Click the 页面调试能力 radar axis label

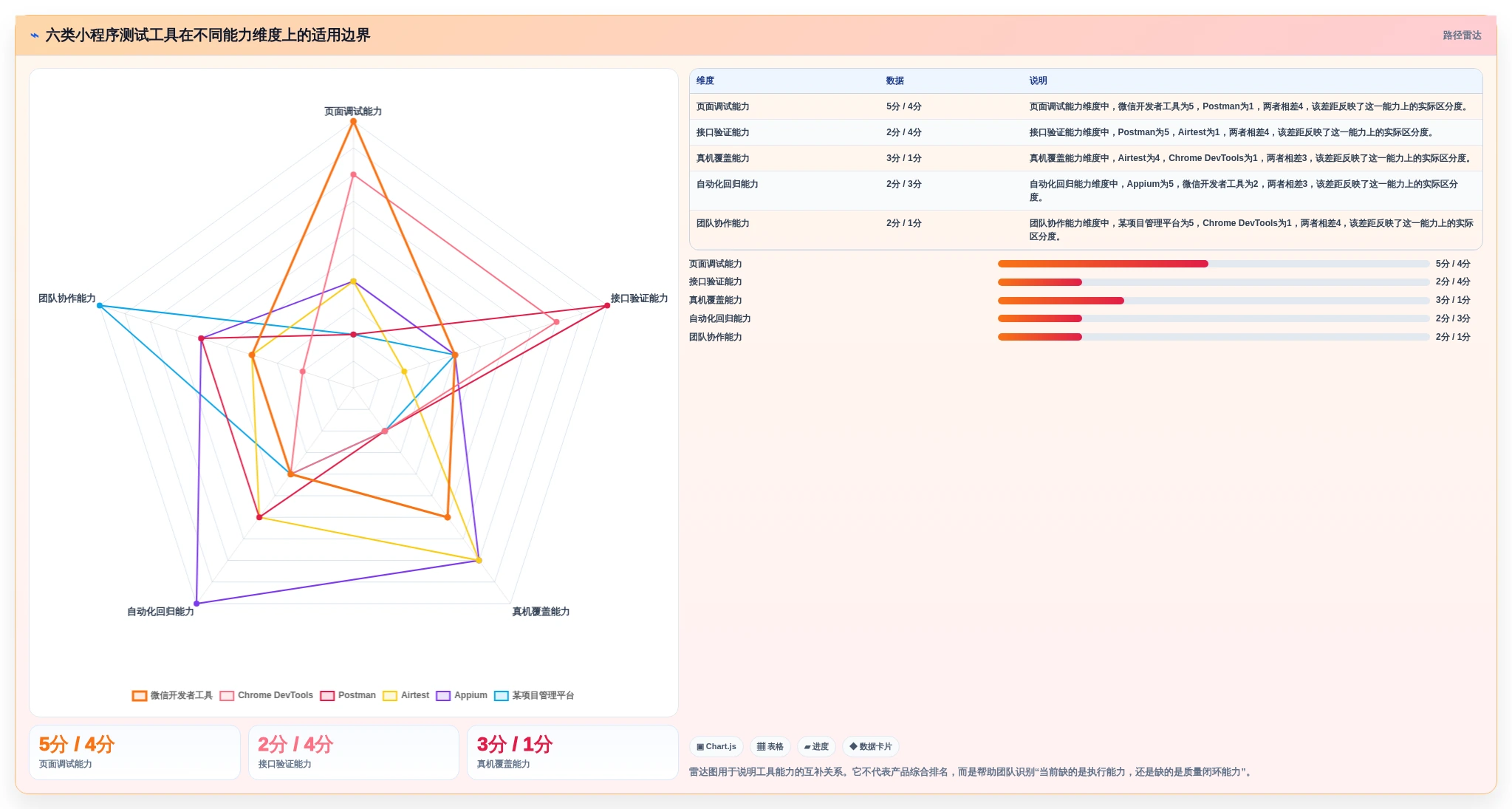pos(353,112)
